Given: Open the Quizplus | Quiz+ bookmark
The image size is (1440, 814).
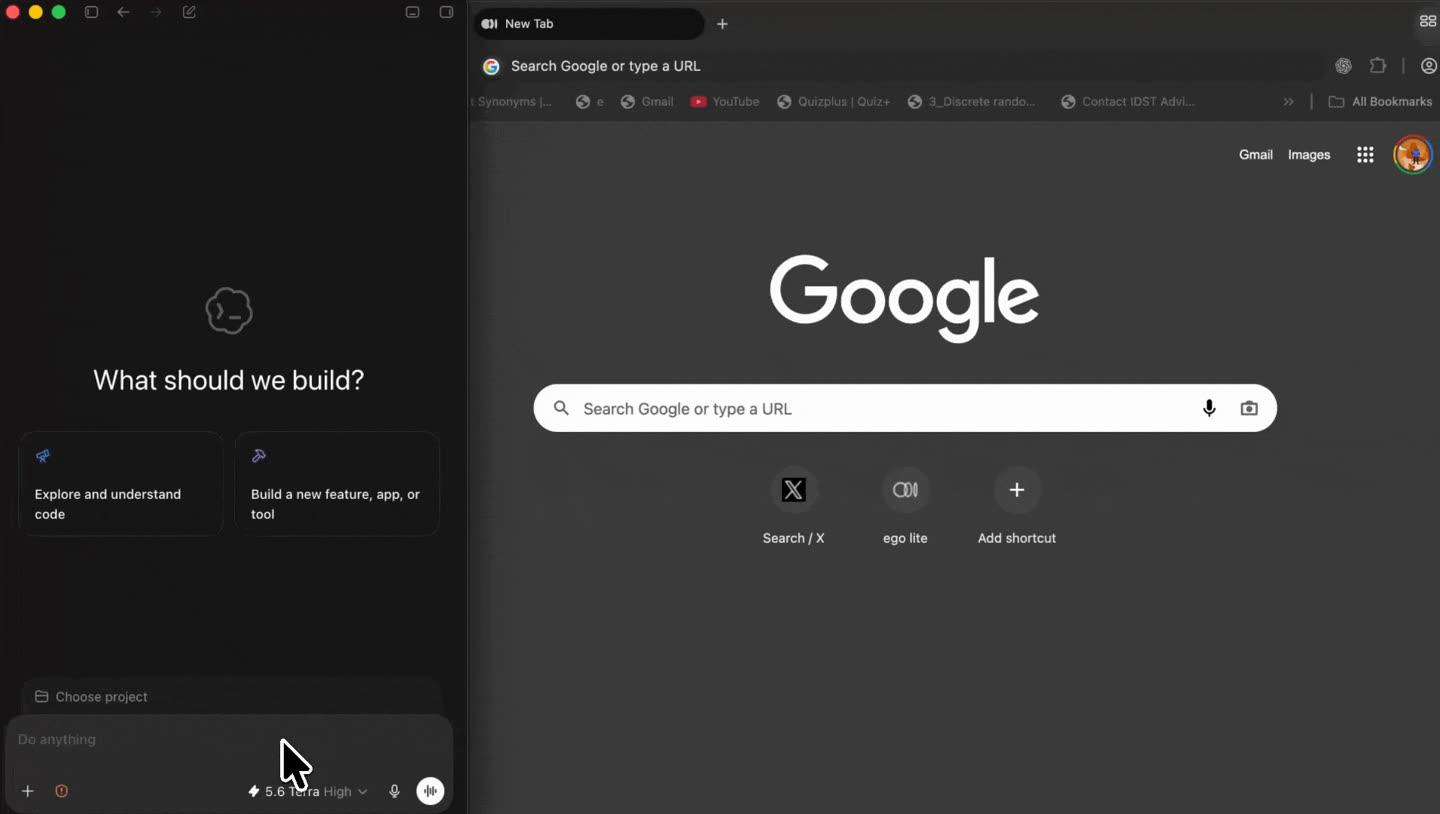Looking at the screenshot, I should pos(834,101).
